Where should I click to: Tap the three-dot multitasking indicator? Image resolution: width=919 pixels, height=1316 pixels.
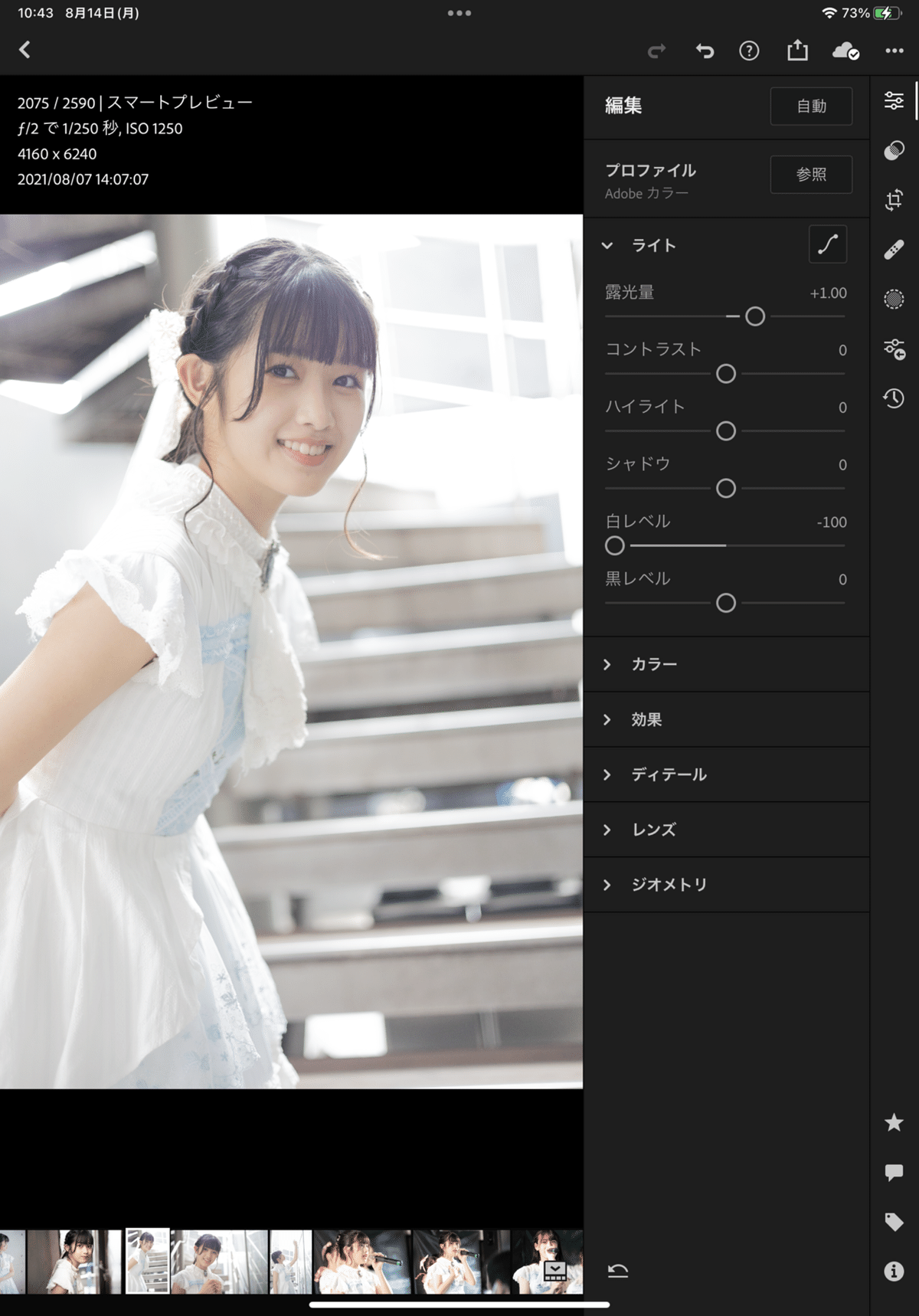459,13
